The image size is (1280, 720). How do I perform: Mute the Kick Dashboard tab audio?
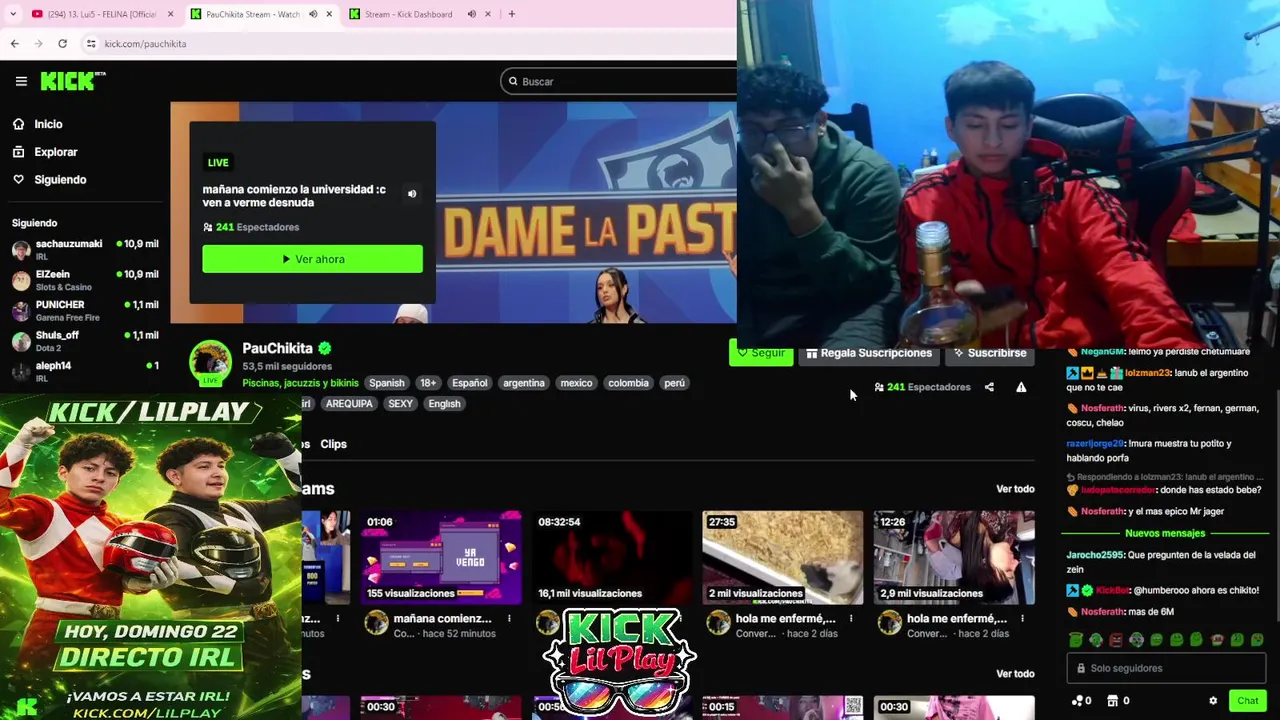tap(471, 14)
